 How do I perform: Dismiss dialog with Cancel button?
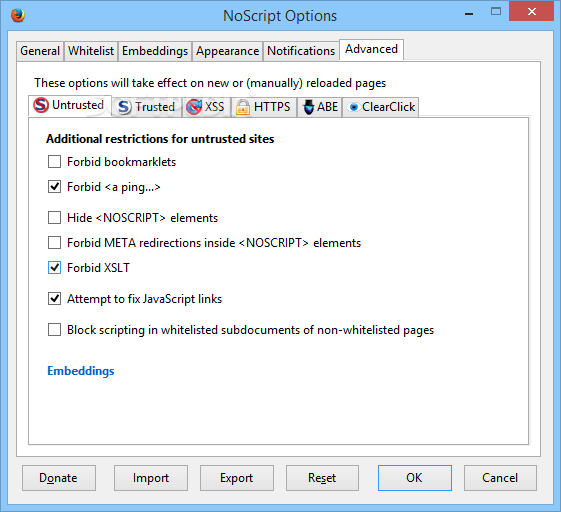click(500, 478)
